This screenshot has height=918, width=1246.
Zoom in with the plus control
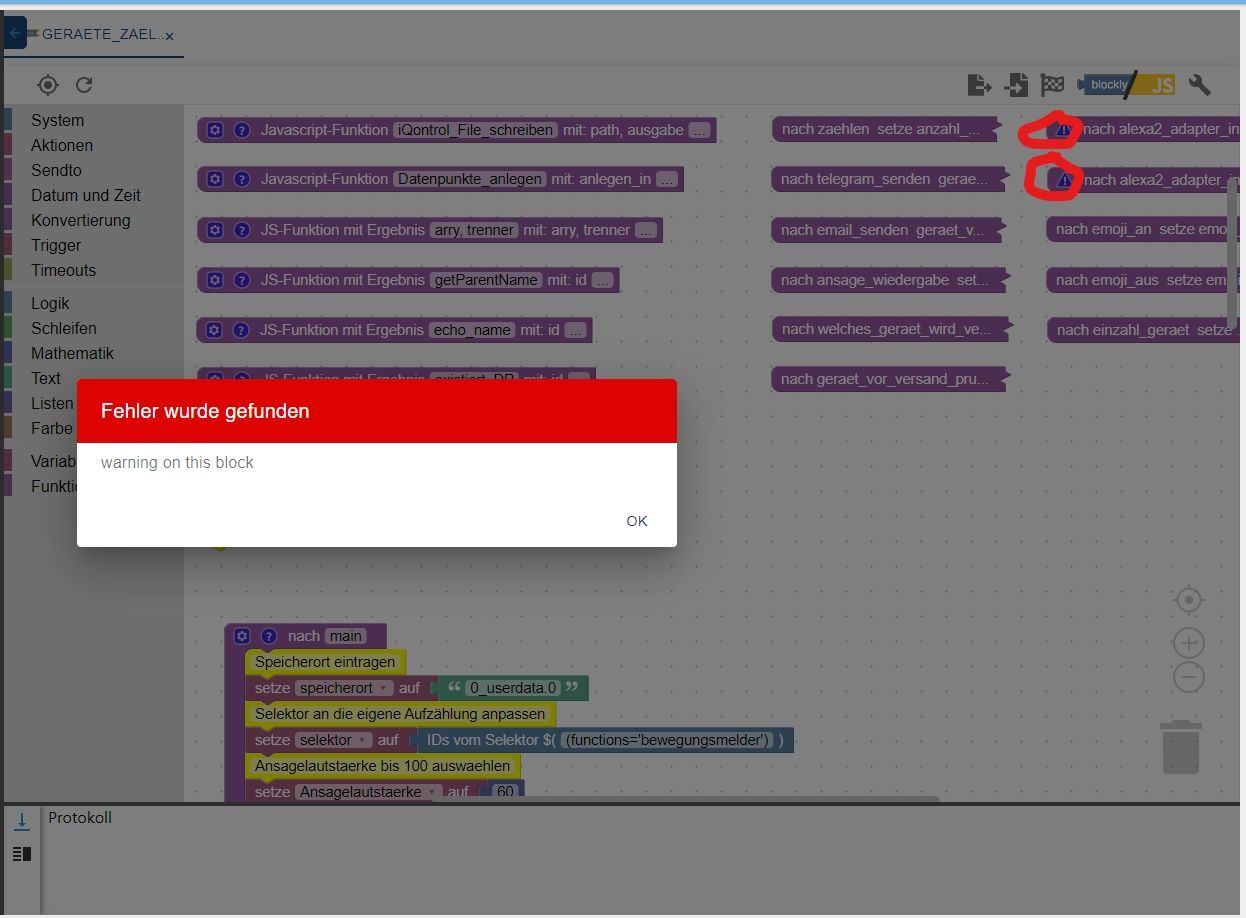(x=1188, y=642)
